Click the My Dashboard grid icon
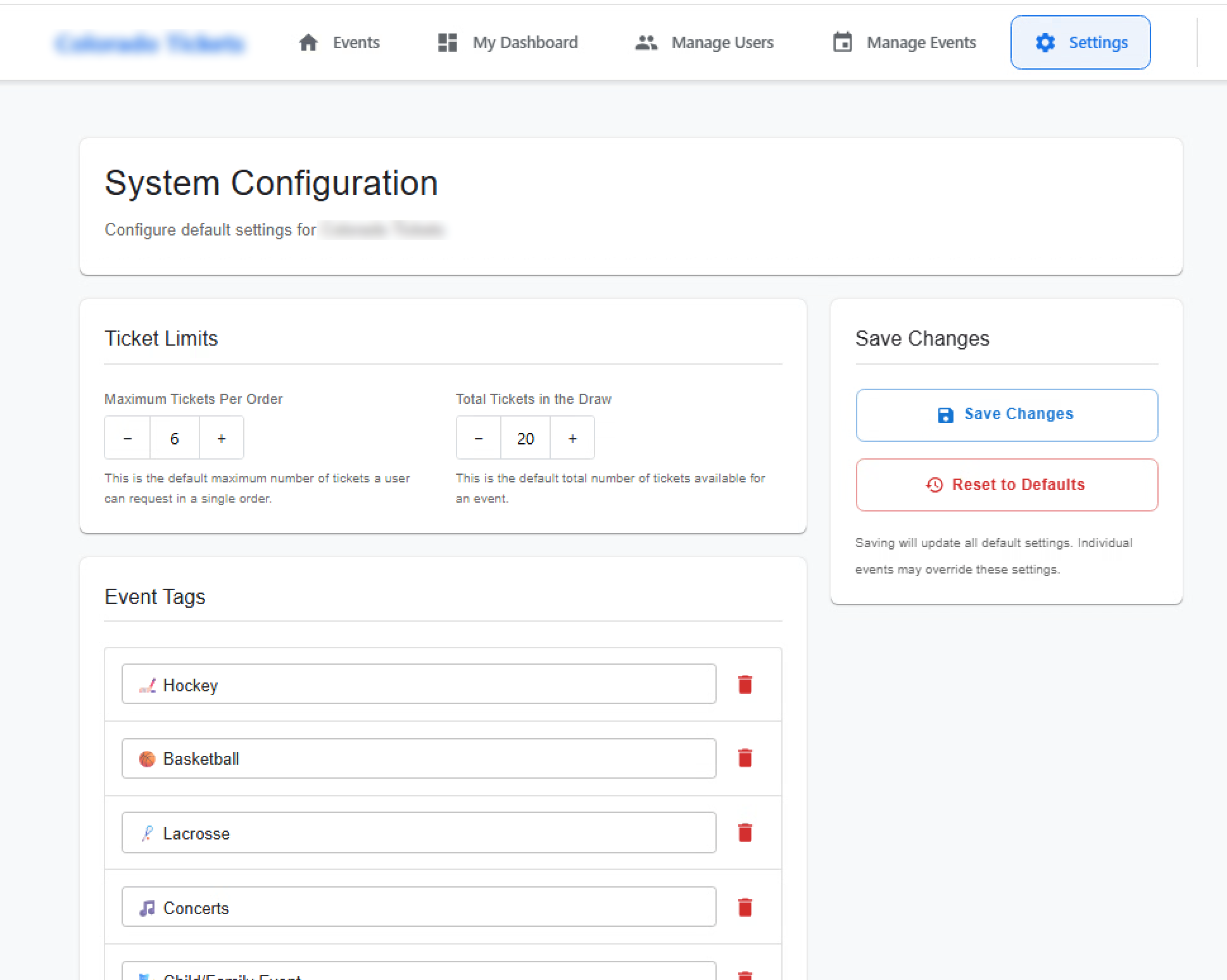1227x980 pixels. 448,42
